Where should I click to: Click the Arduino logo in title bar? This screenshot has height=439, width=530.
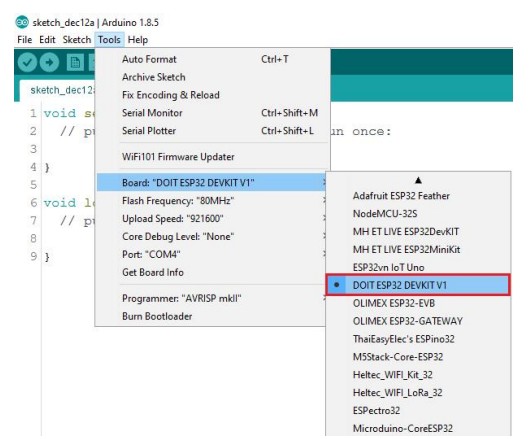(x=22, y=22)
